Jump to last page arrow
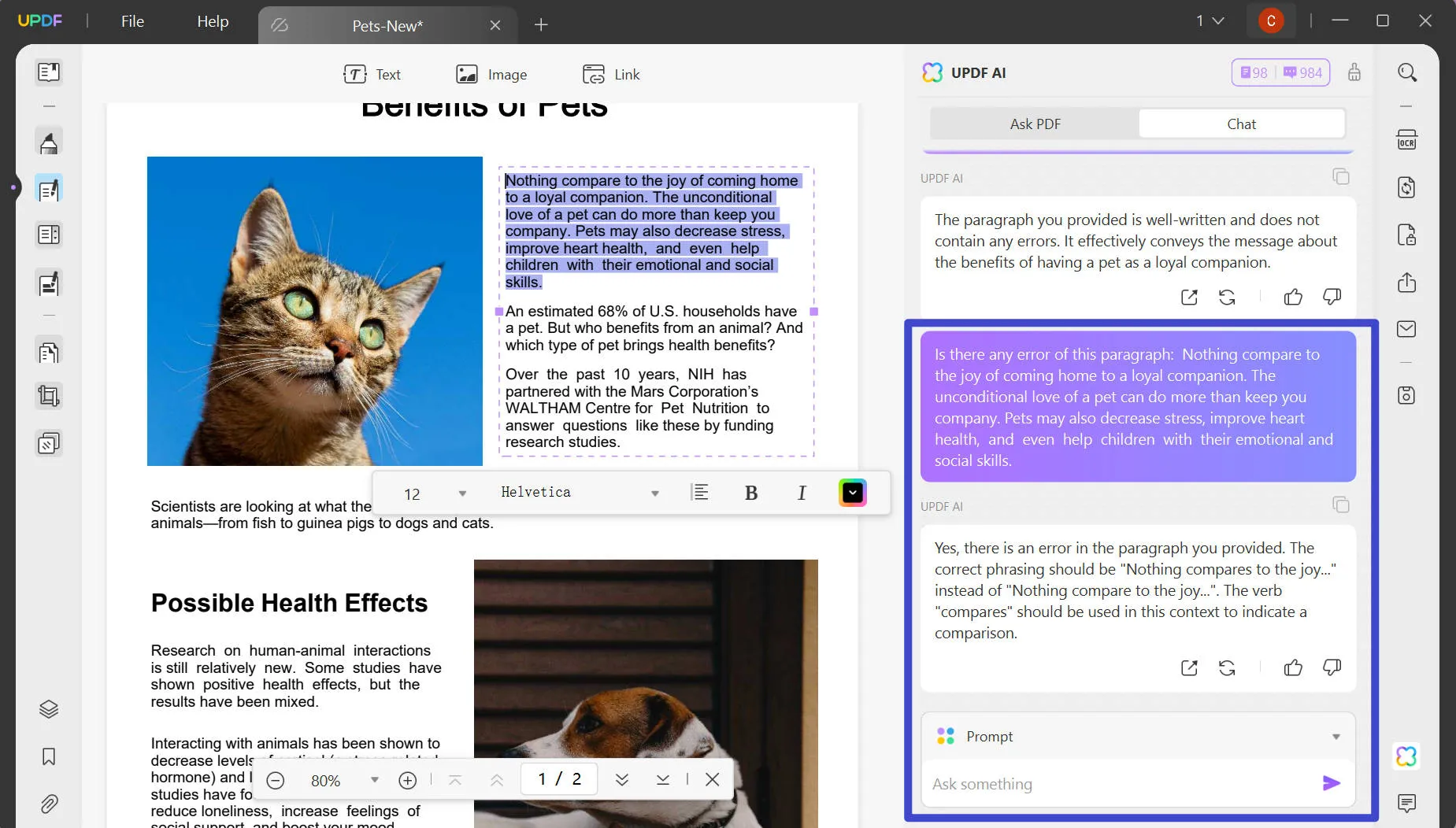Image resolution: width=1456 pixels, height=828 pixels. [x=663, y=779]
